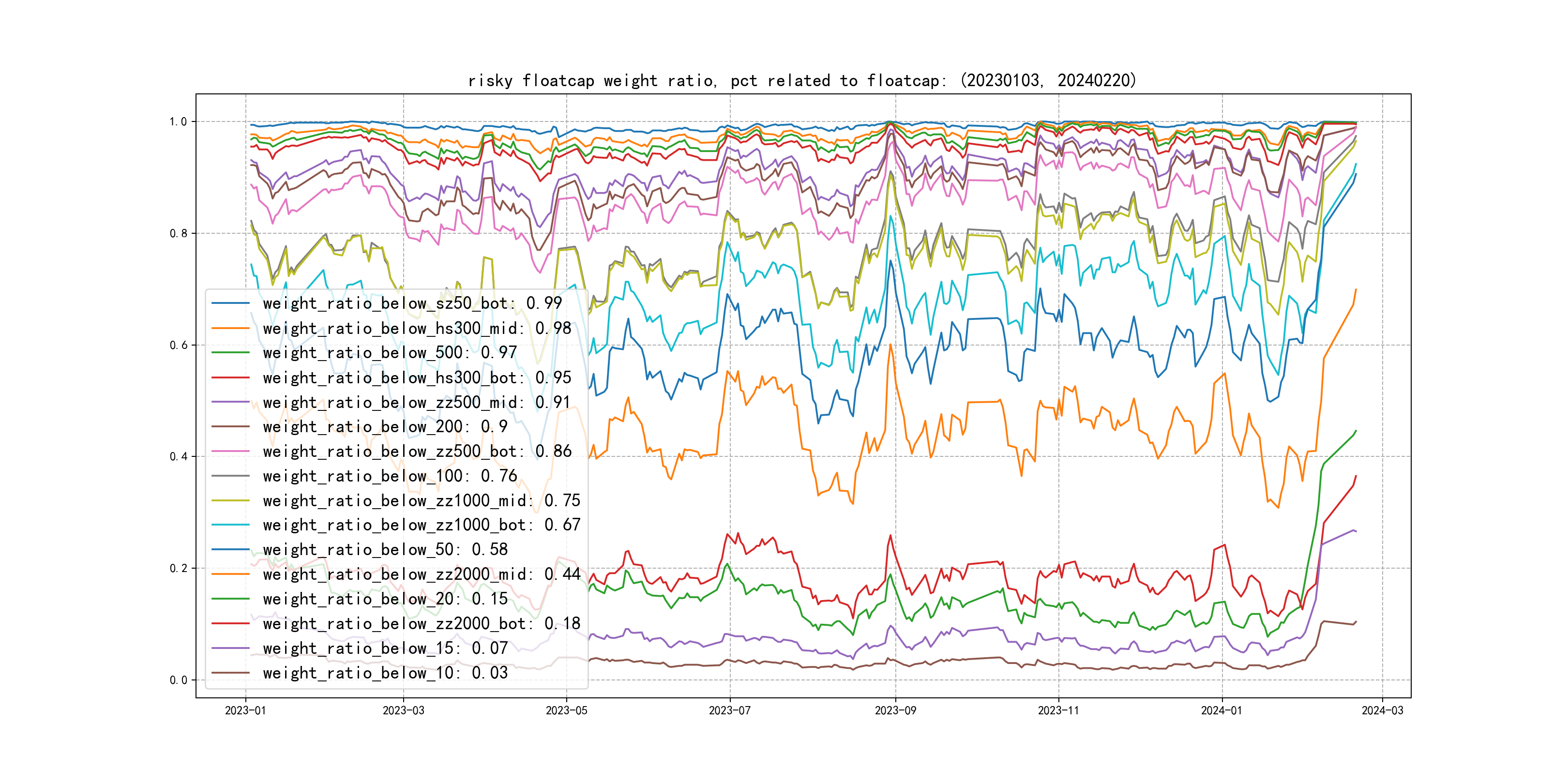Click the weight_ratio_below_50 legend entry

pos(385,550)
